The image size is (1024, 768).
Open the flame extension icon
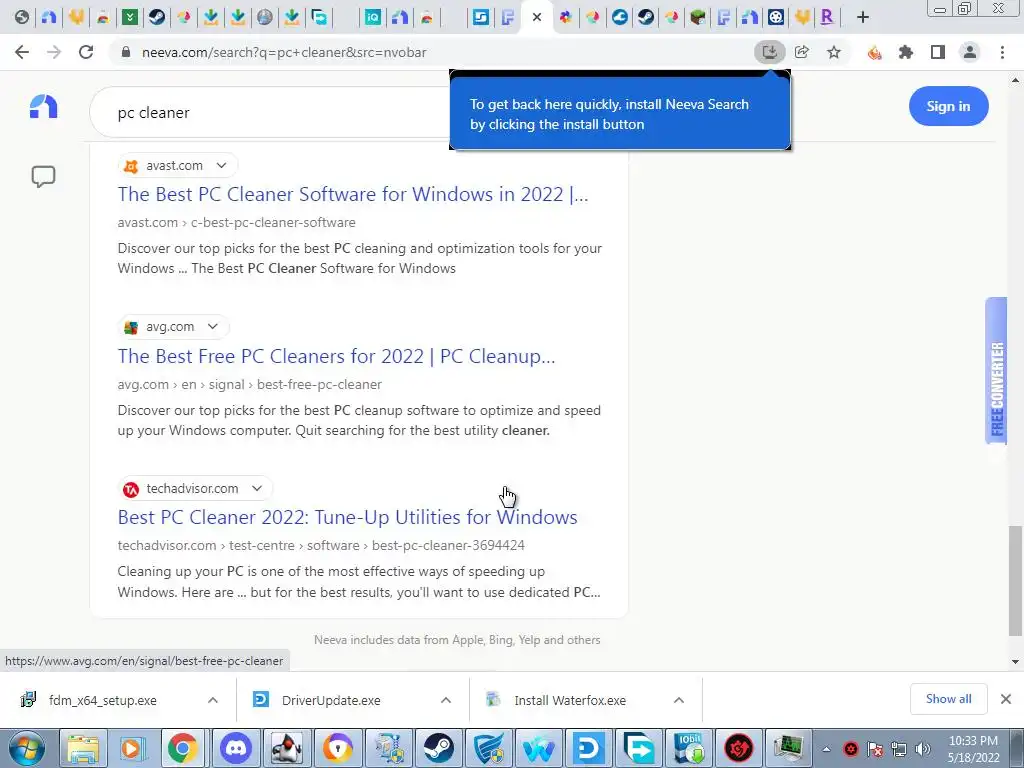click(x=874, y=52)
